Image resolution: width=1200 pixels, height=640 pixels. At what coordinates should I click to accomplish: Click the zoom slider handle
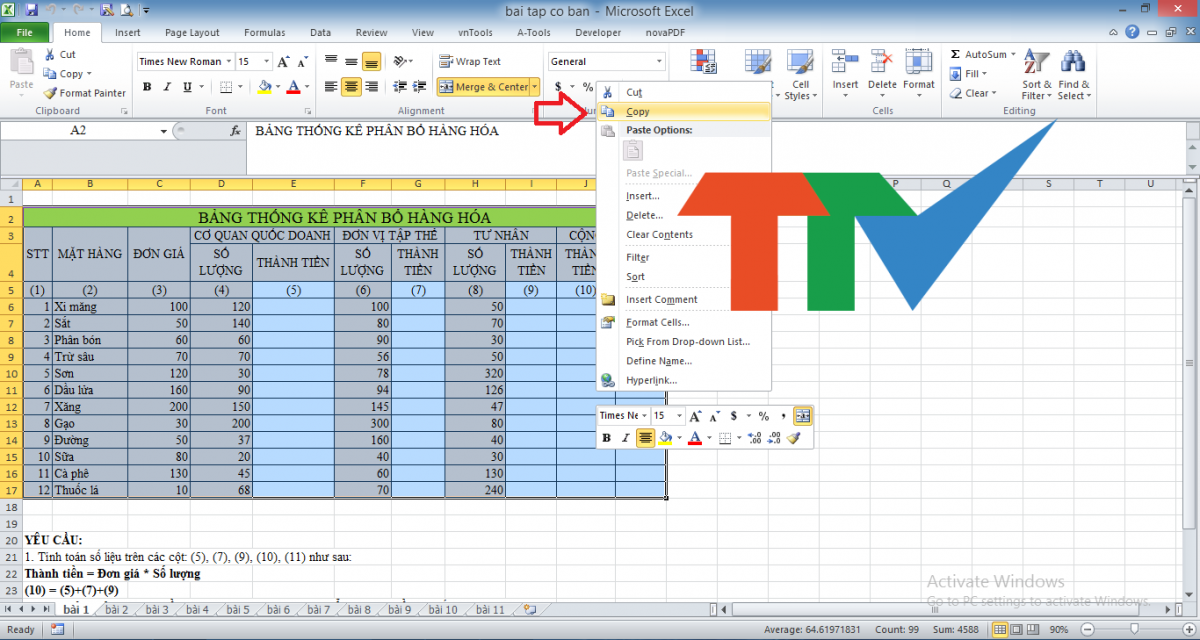[x=1133, y=629]
